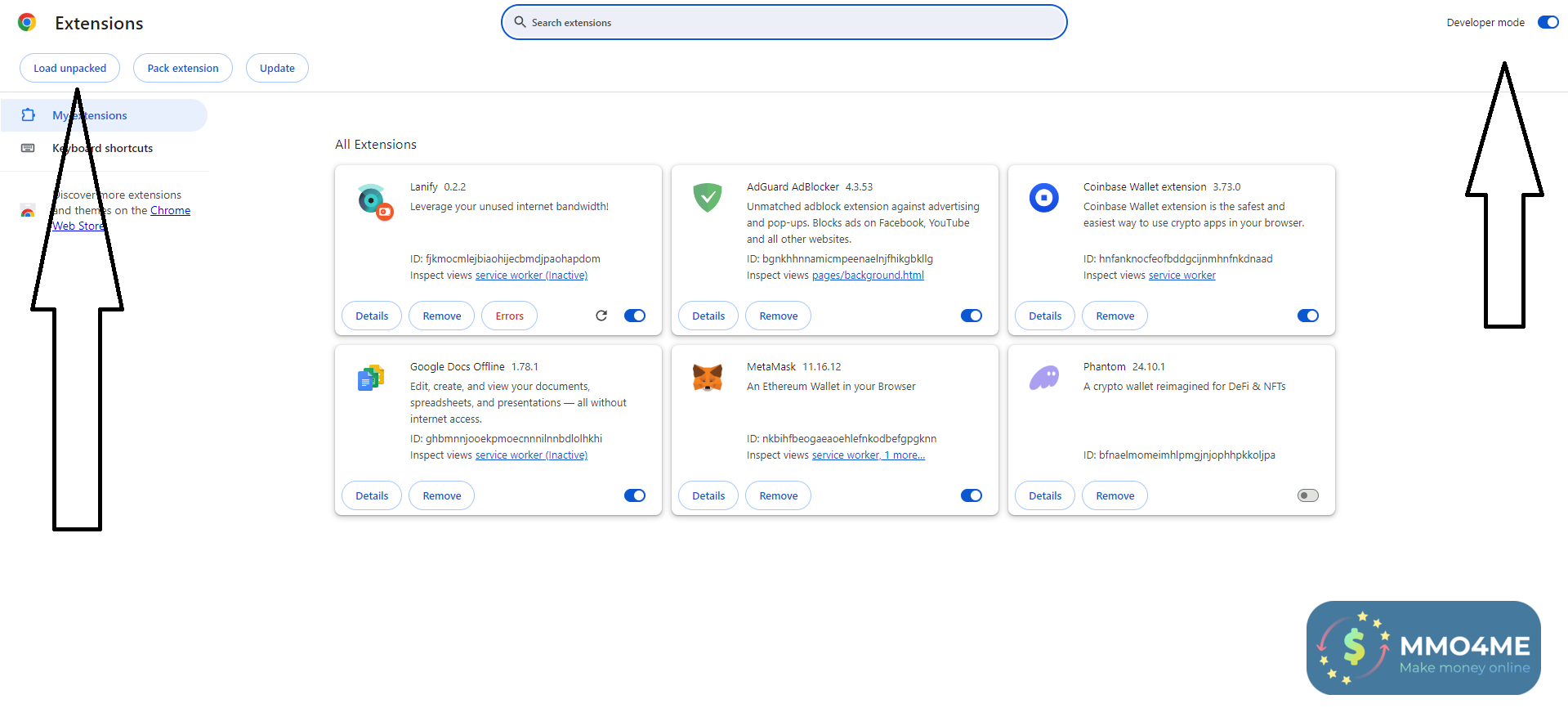Click the Load unpacked button
1568x708 pixels.
point(69,68)
